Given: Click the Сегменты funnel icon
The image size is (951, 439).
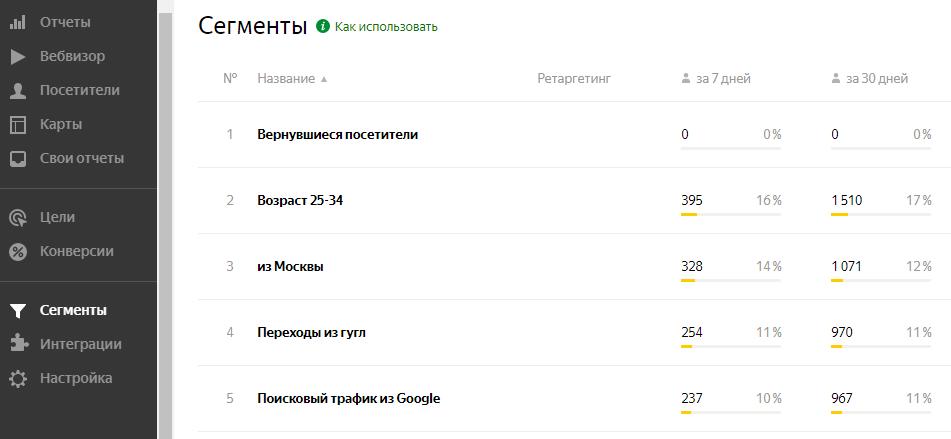Looking at the screenshot, I should (x=18, y=311).
